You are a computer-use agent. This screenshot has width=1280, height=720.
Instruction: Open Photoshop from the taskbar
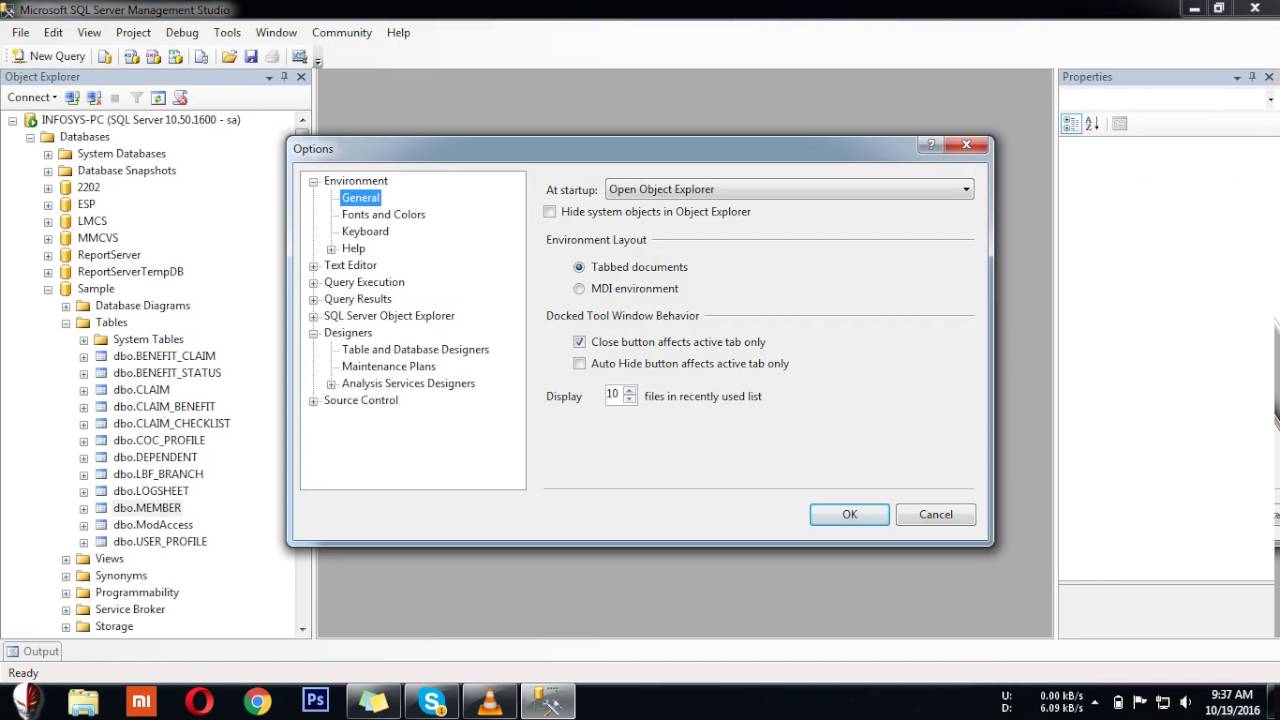tap(315, 702)
